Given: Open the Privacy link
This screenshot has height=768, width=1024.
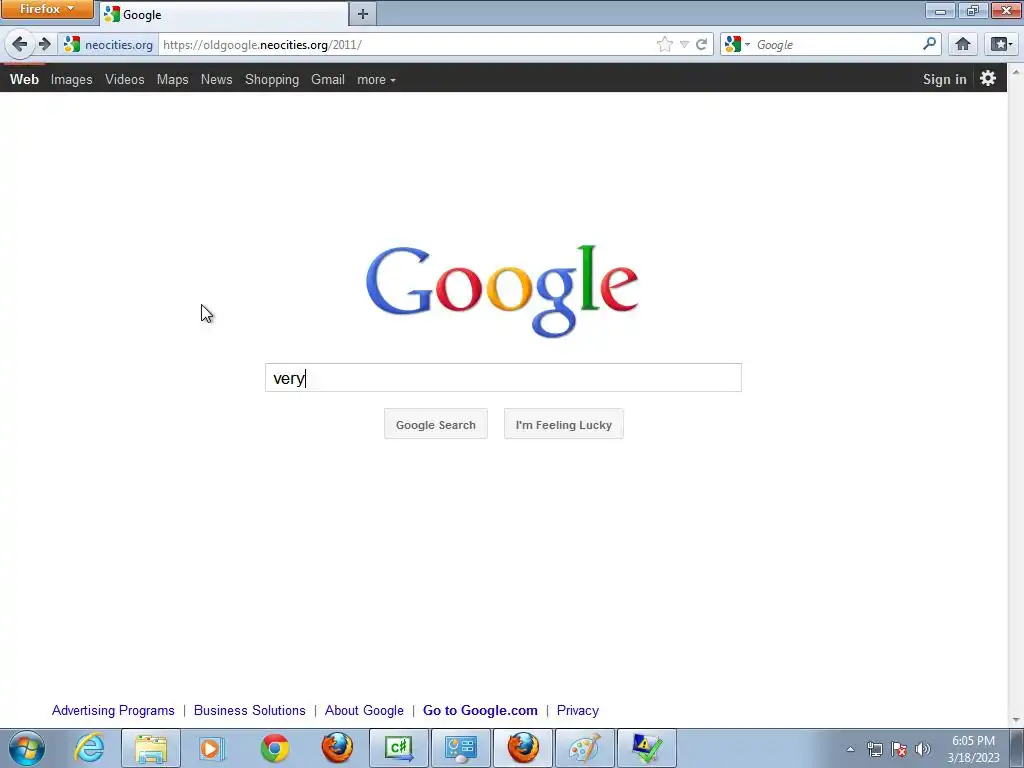Looking at the screenshot, I should tap(577, 710).
